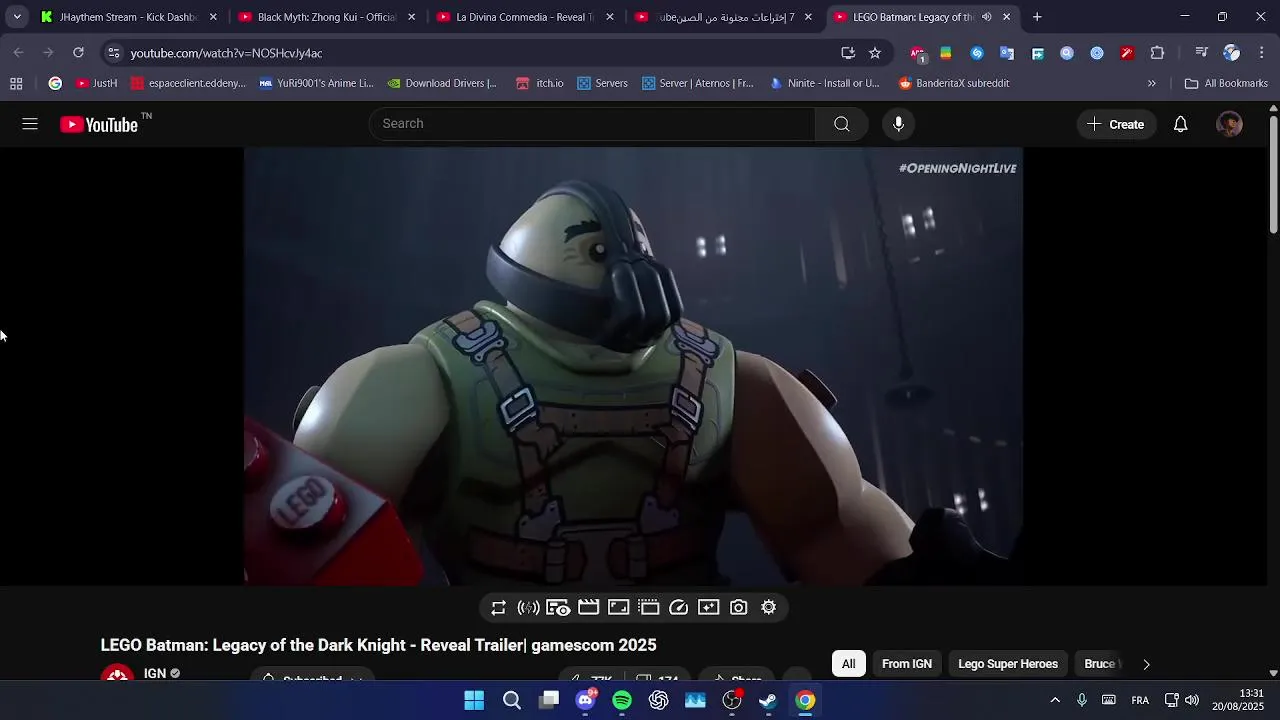Open the Download Drivers bookmark

pos(442,84)
